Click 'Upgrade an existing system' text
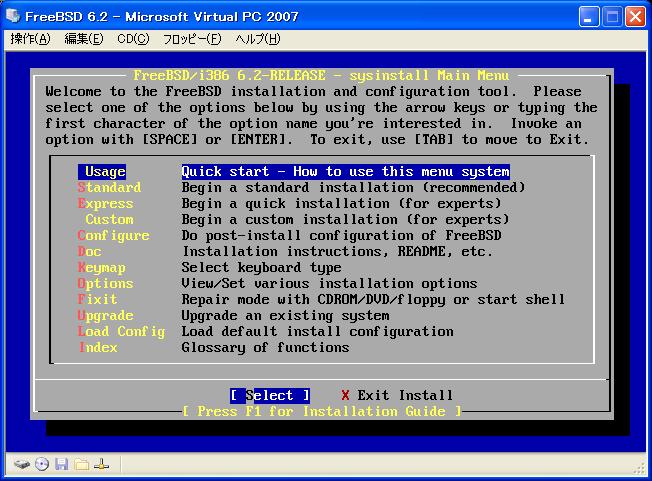The image size is (652, 481). [286, 316]
